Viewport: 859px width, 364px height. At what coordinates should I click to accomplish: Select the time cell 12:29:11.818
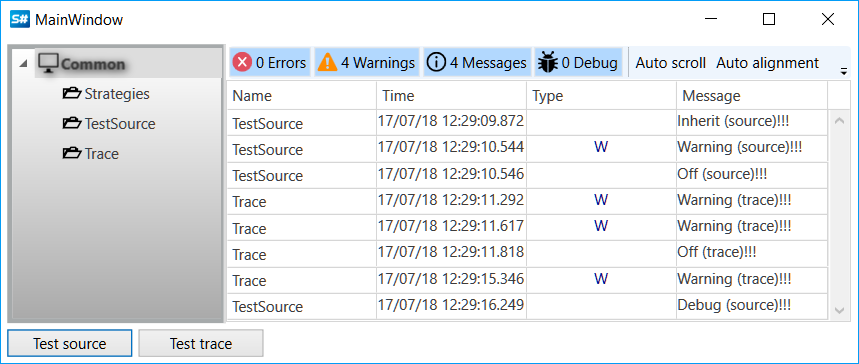[451, 253]
